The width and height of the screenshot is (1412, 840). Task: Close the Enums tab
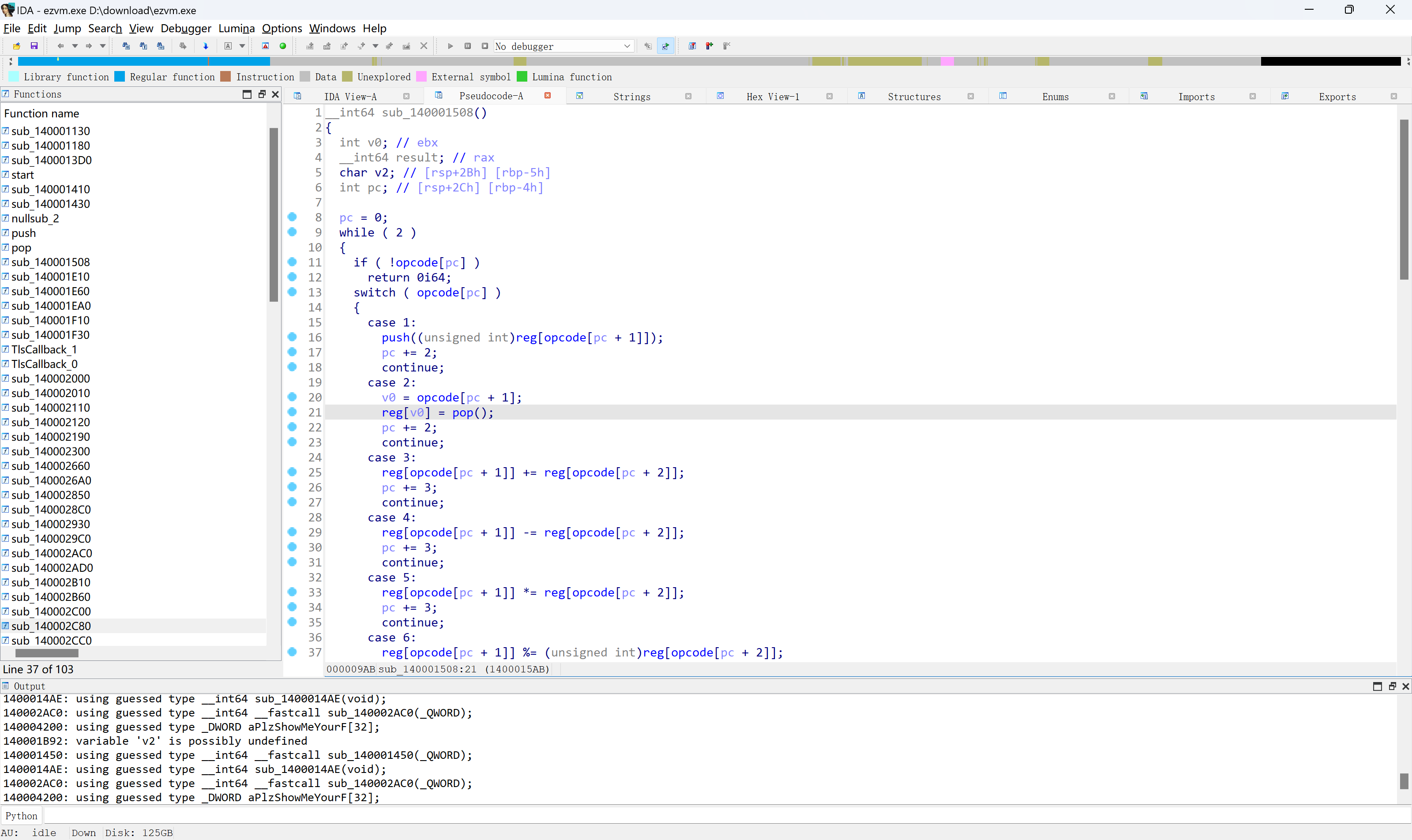(x=1112, y=96)
